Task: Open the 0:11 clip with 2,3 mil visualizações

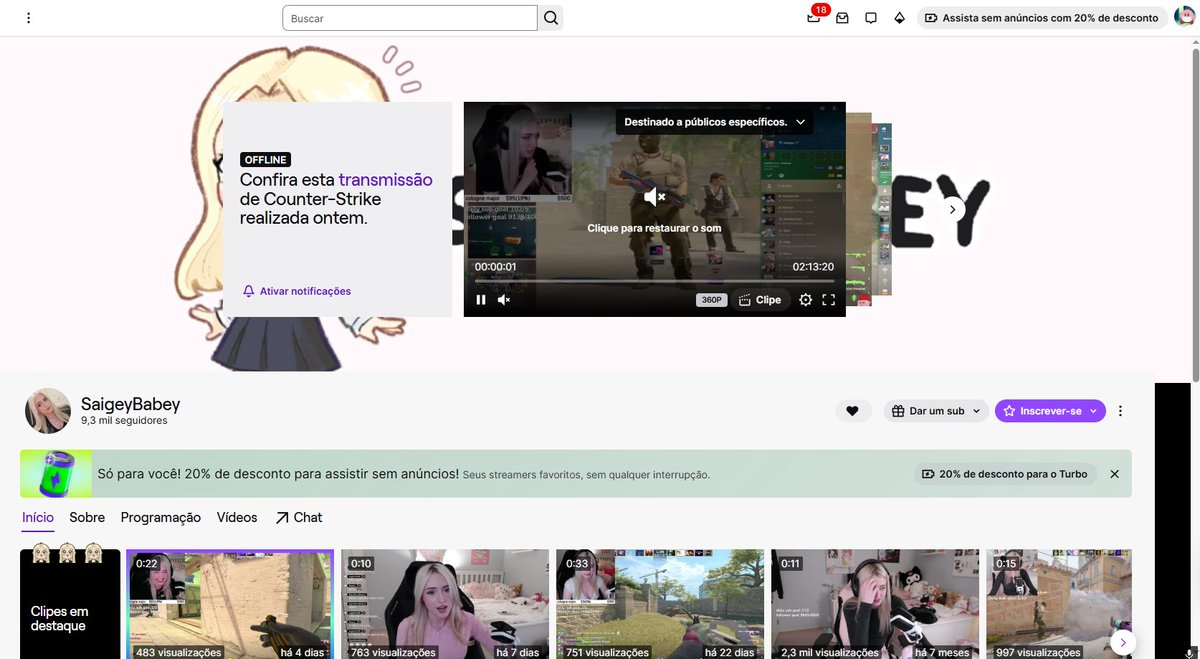Action: click(x=875, y=604)
